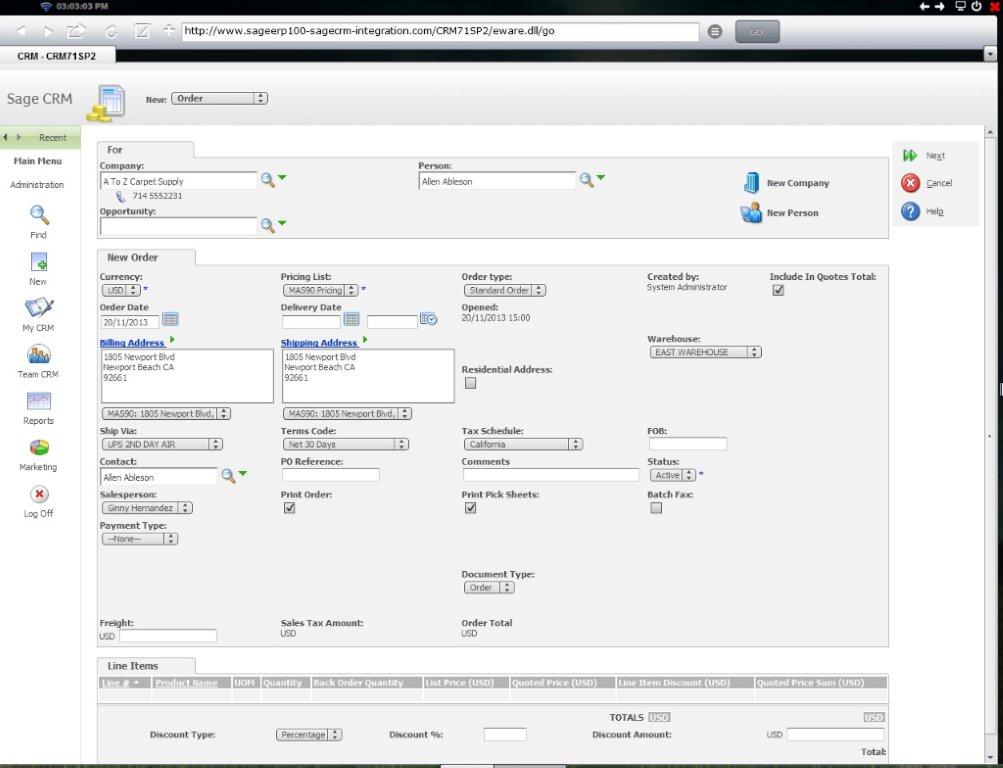This screenshot has width=1003, height=768.
Task: Open Team CRM from the sidebar
Action: click(38, 355)
